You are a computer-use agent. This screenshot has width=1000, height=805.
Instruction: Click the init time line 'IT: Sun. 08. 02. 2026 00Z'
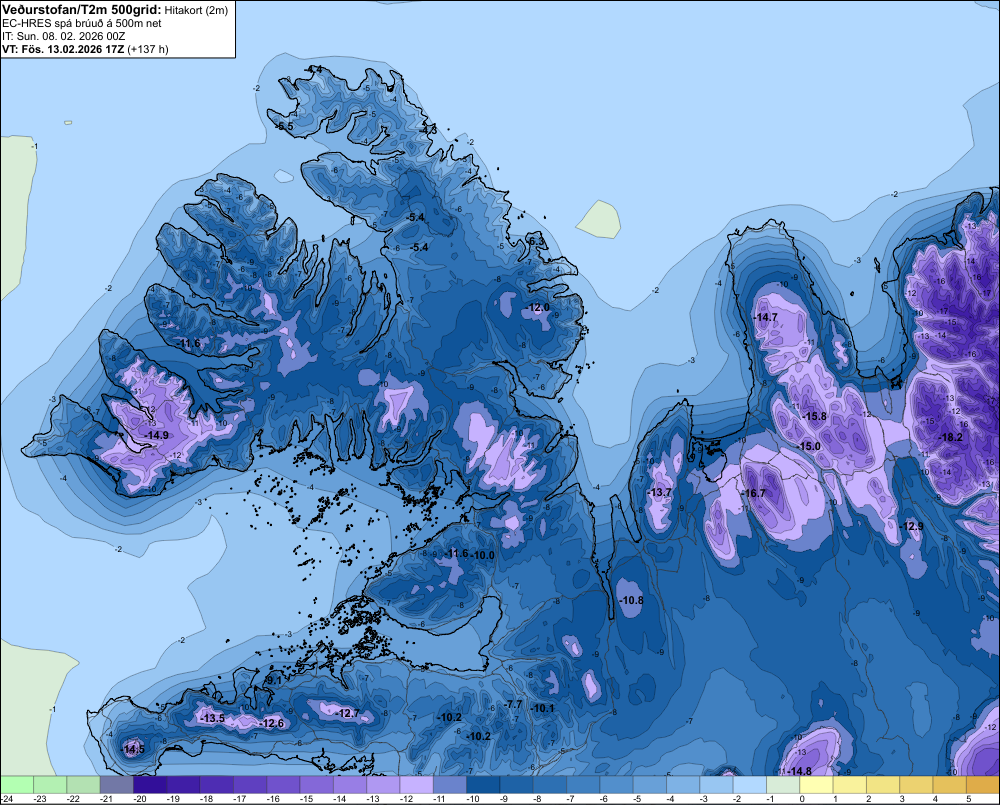(64, 36)
